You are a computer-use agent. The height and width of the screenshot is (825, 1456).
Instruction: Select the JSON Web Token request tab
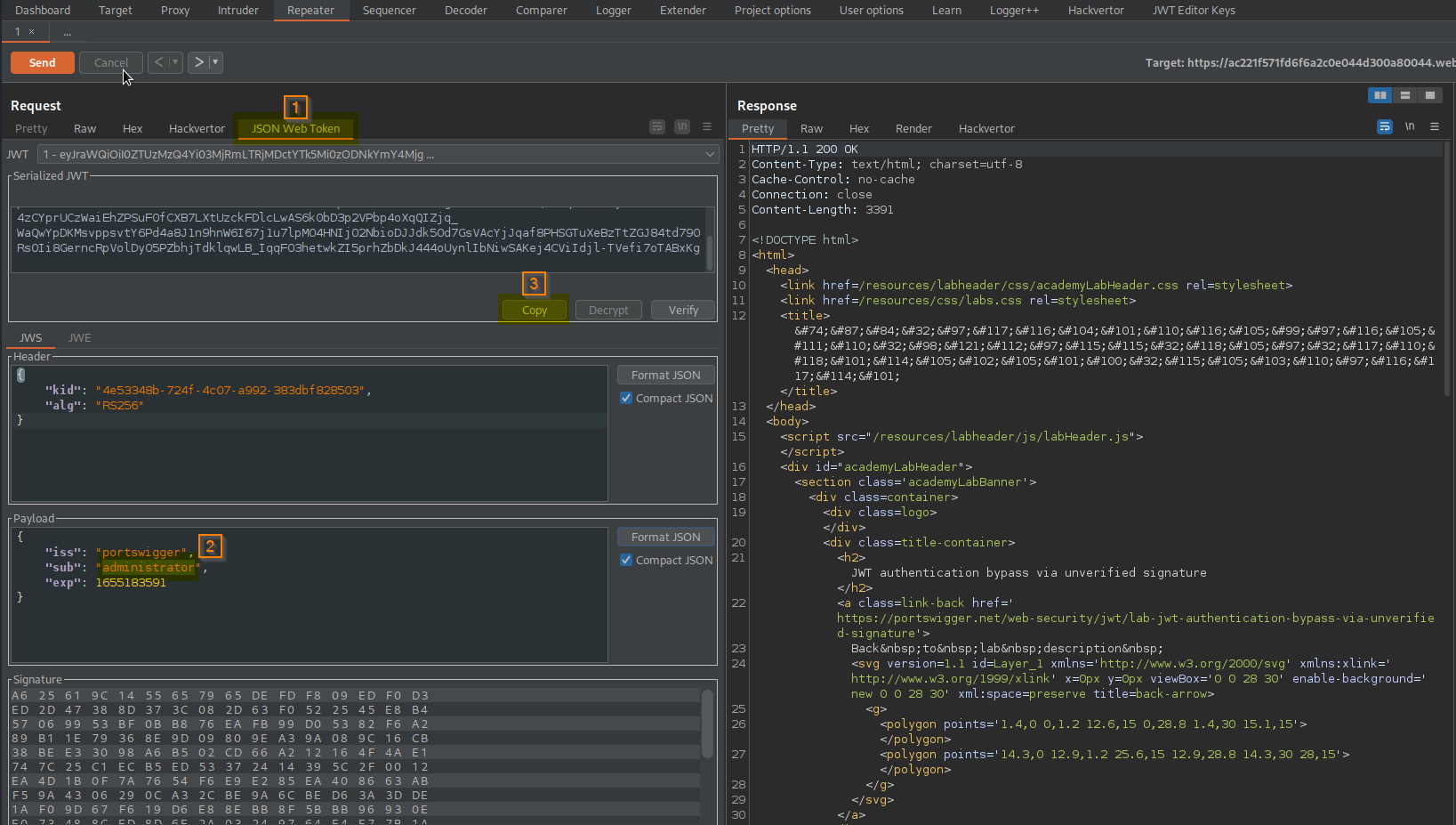[x=295, y=129]
